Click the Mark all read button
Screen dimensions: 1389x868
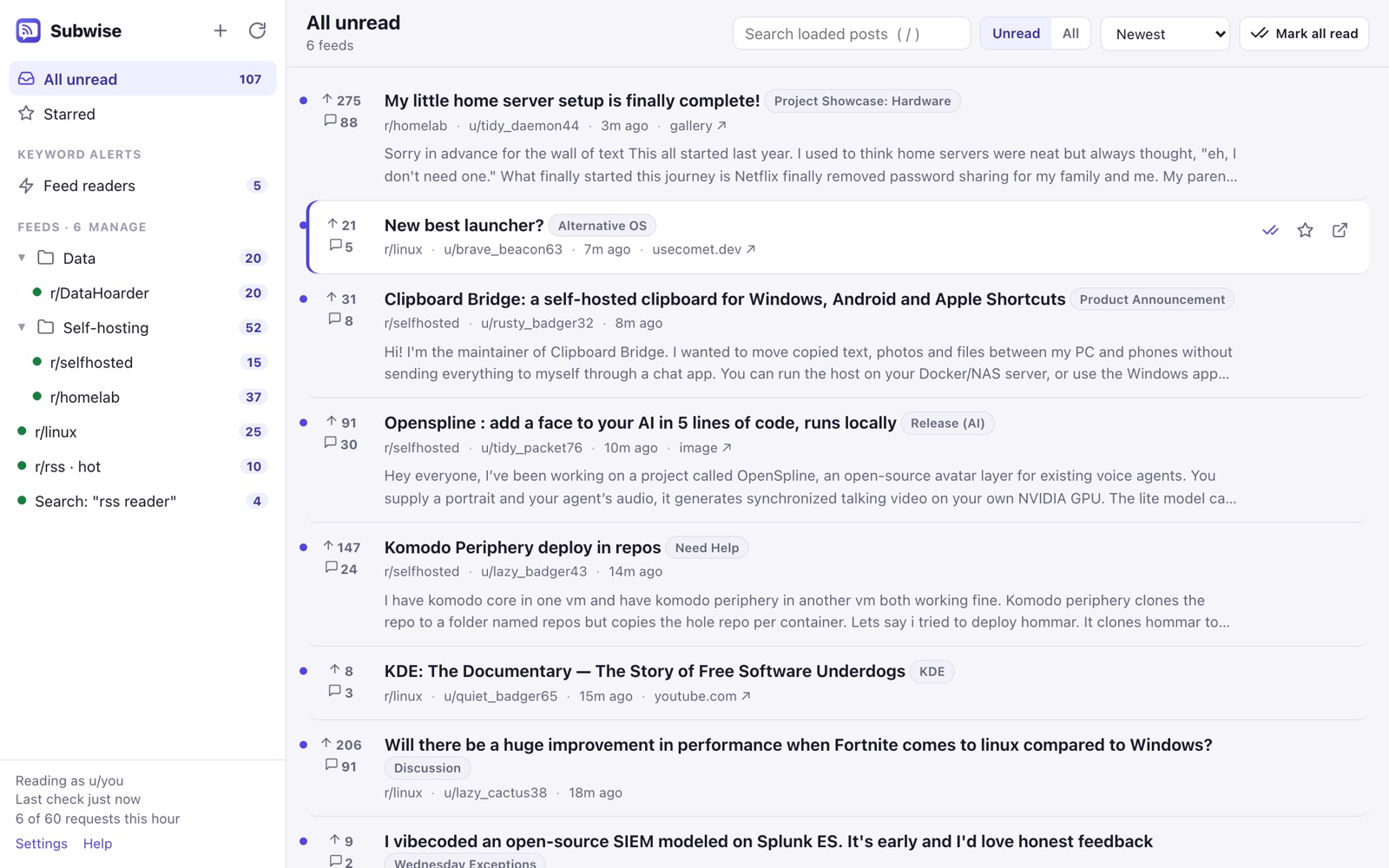tap(1304, 34)
